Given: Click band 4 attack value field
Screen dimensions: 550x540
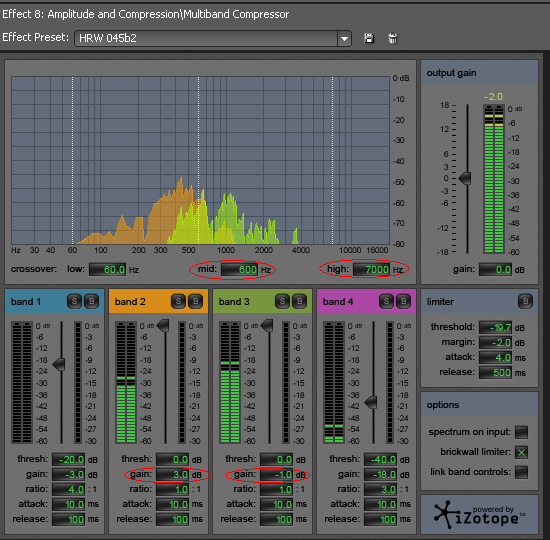Looking at the screenshot, I should coord(381,504).
